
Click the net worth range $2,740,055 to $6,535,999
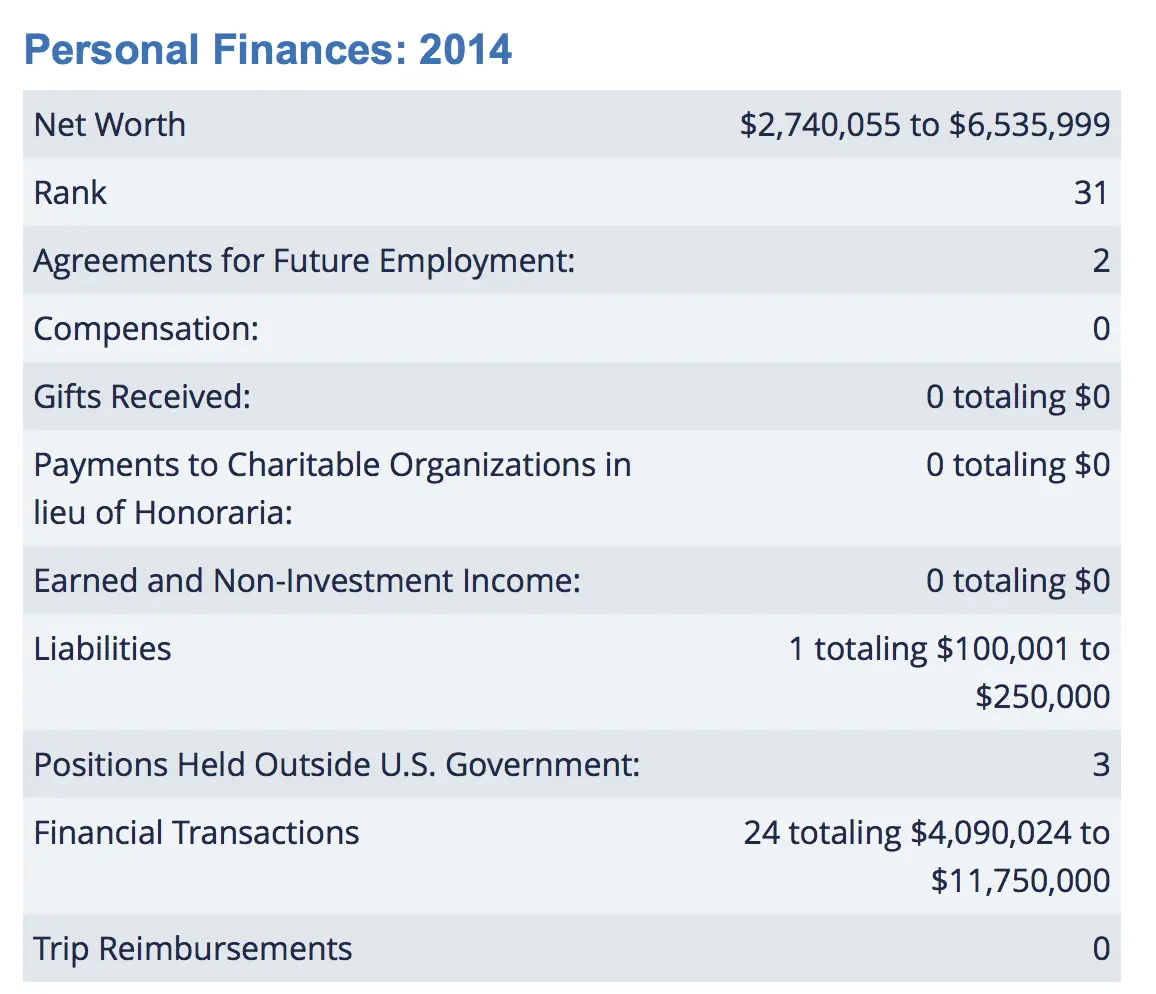tap(924, 125)
